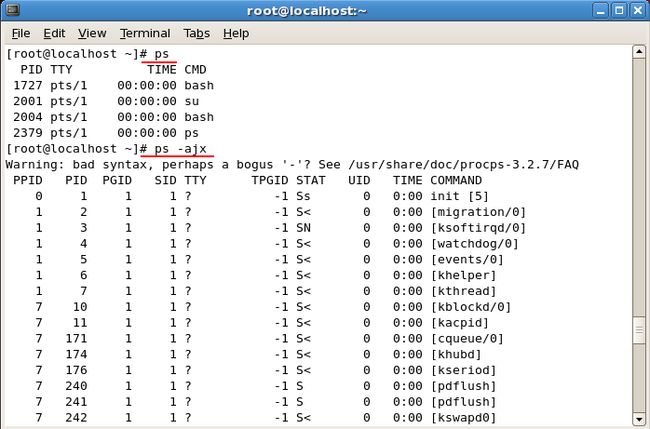Click PID 176 in the list
Viewport: 650px width, 429px height.
(x=76, y=370)
